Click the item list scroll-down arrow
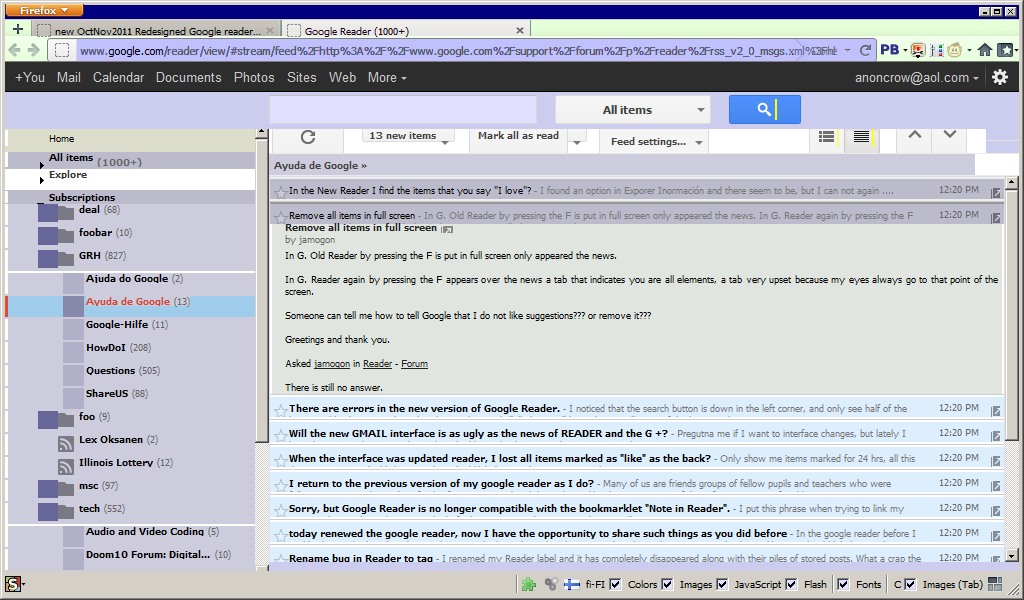 (x=1012, y=556)
